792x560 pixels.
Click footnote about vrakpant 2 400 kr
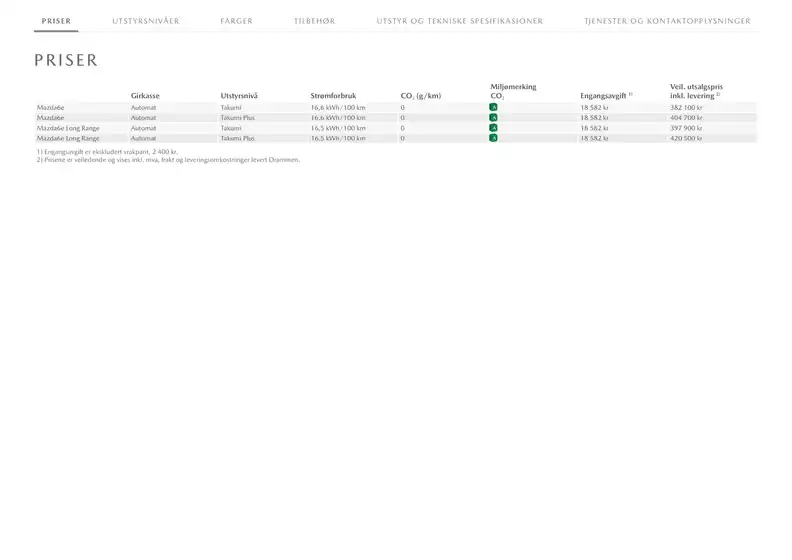click(x=107, y=152)
